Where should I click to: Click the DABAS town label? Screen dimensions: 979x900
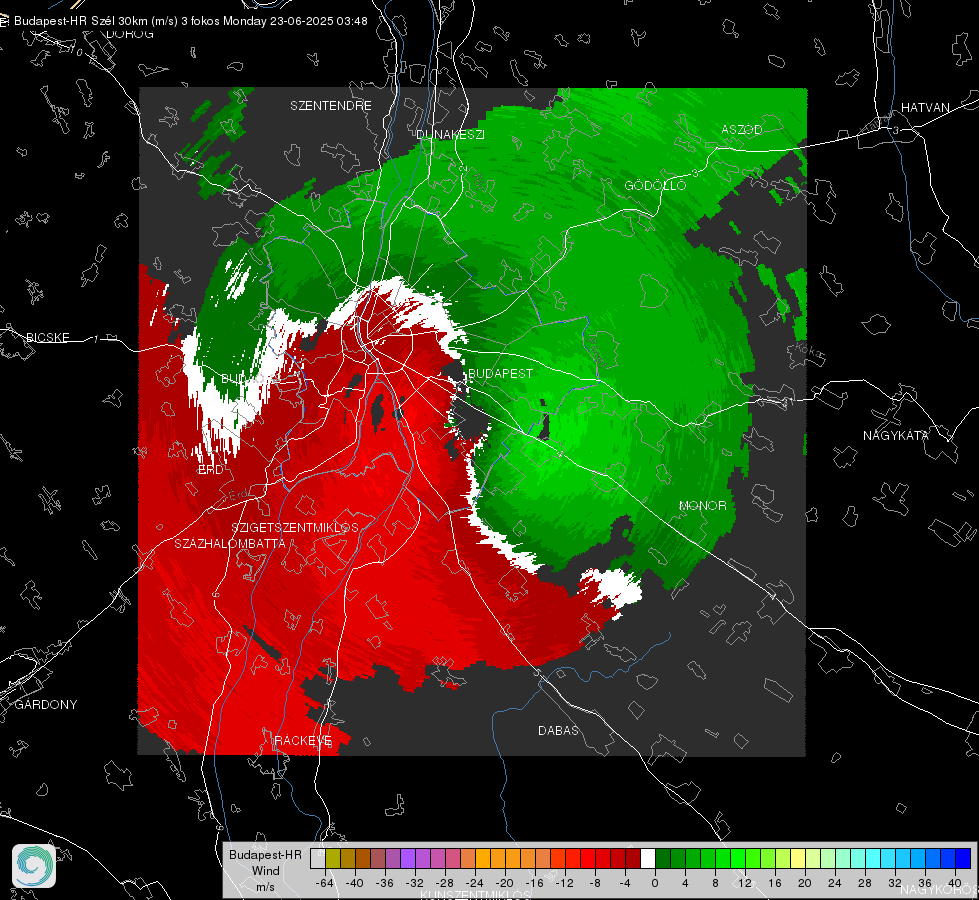[x=558, y=730]
